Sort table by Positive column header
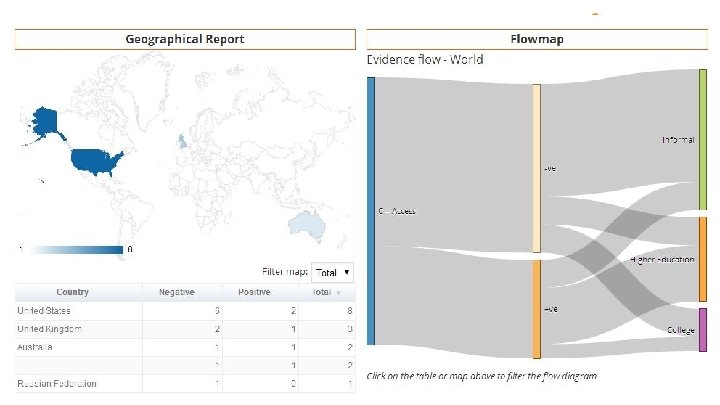Viewport: 720px width, 405px height. pyautogui.click(x=254, y=292)
